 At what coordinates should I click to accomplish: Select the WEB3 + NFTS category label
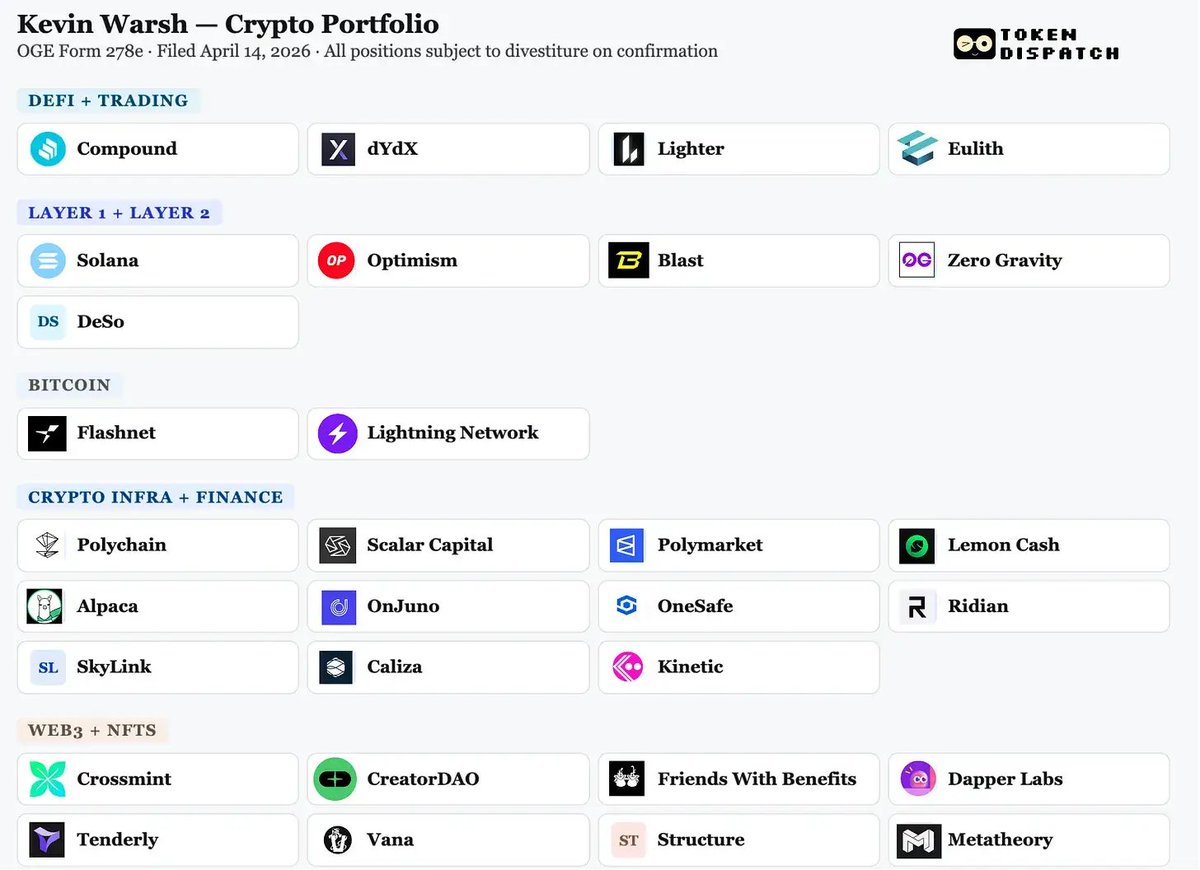coord(92,730)
